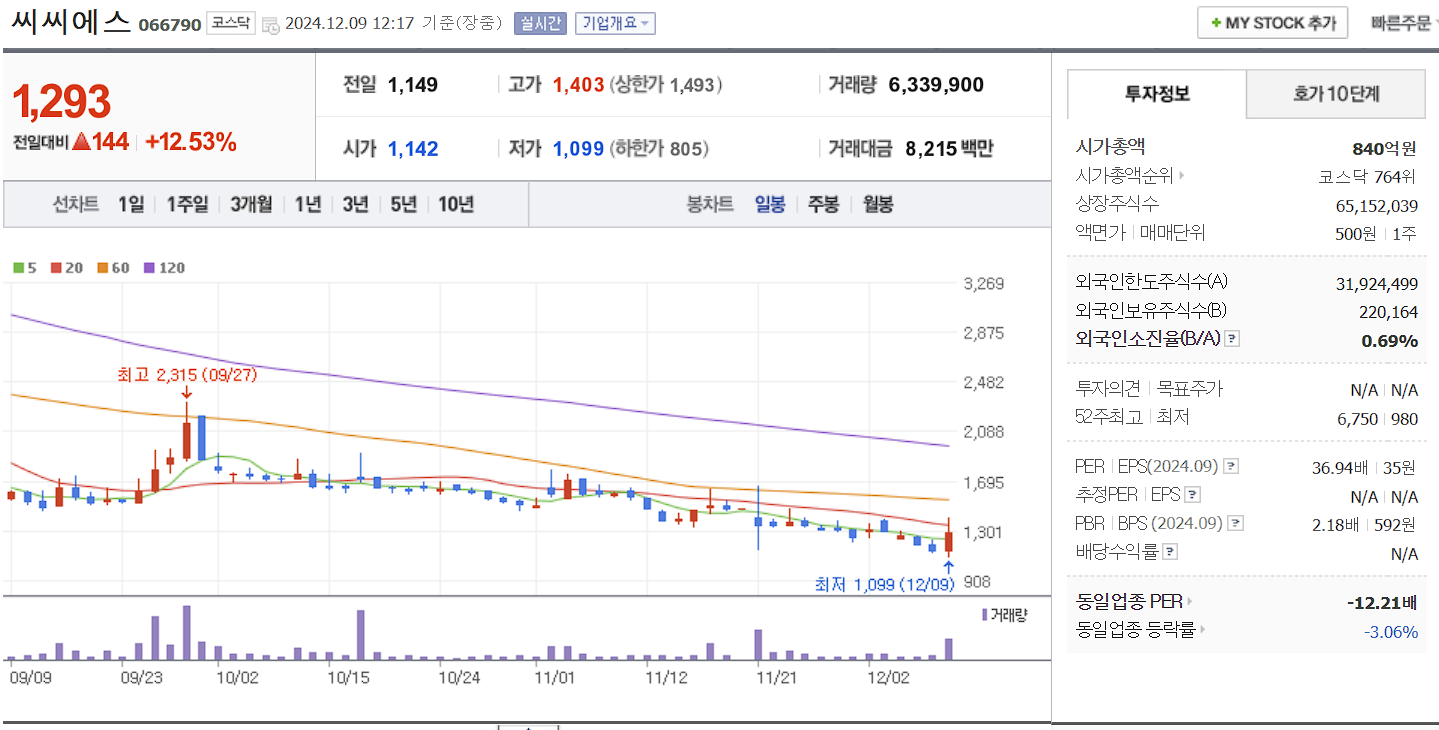Image resolution: width=1439 pixels, height=730 pixels.
Task: Click the MY STOCK 추가 button
Action: click(1272, 22)
